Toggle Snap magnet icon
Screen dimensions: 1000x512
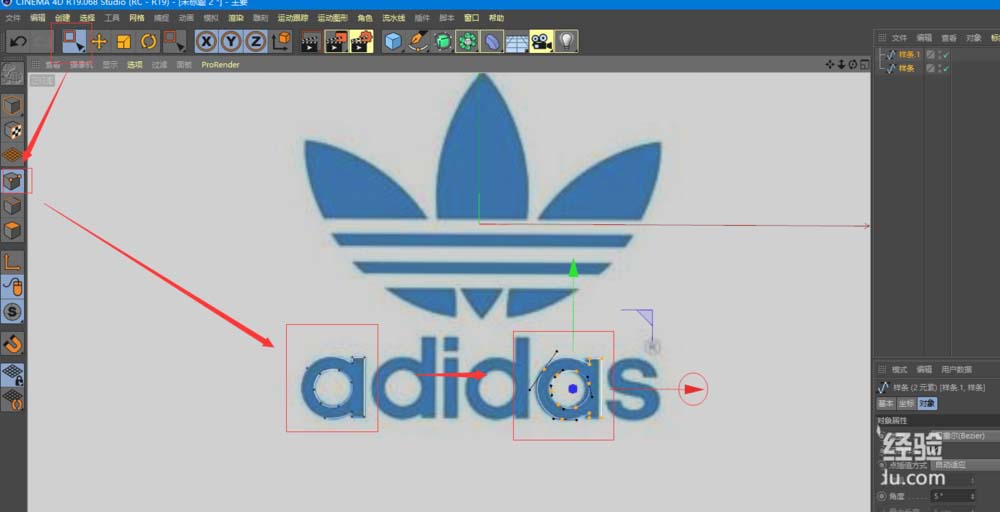click(x=13, y=344)
